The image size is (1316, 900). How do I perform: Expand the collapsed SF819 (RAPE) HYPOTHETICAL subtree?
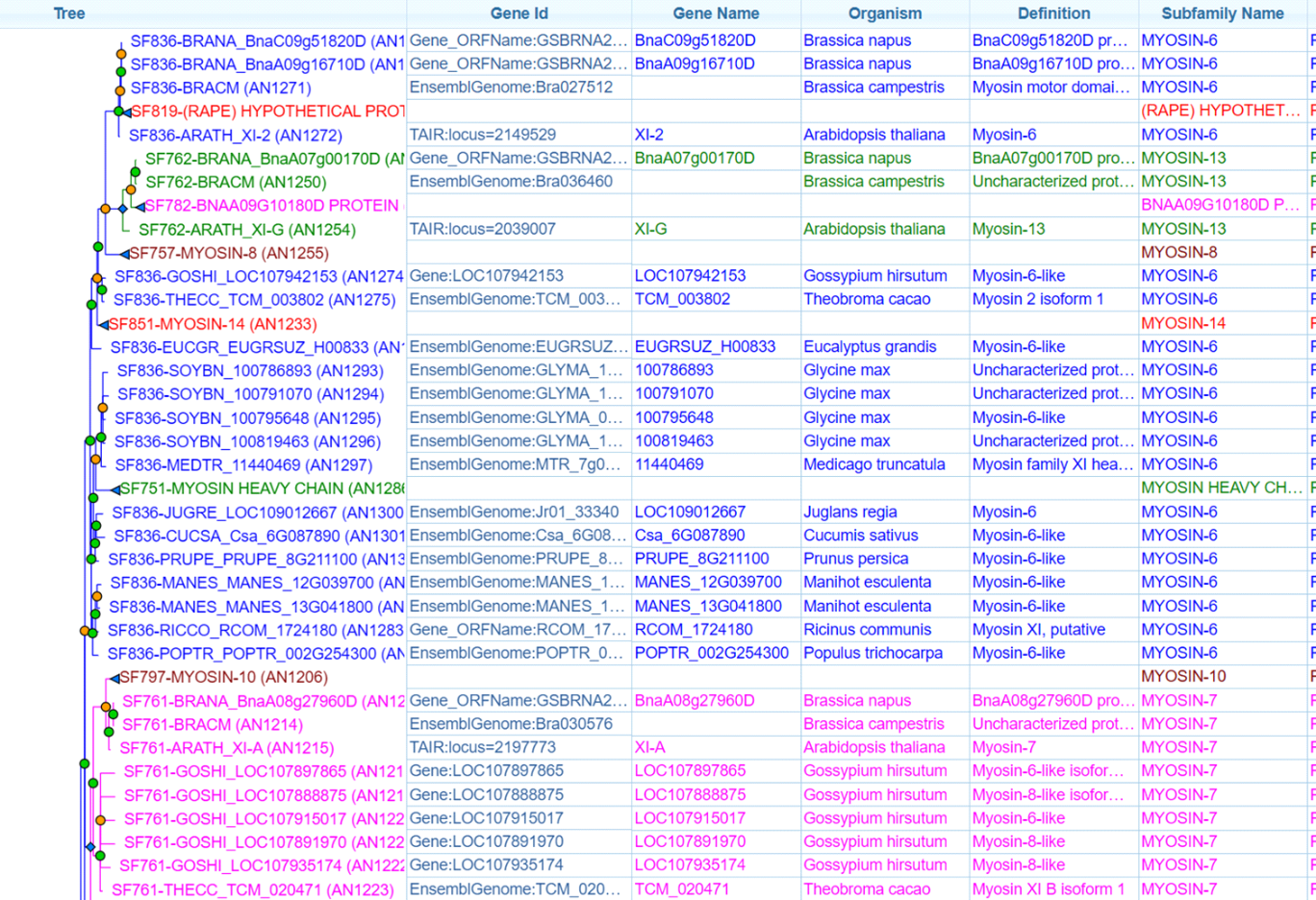tap(126, 113)
